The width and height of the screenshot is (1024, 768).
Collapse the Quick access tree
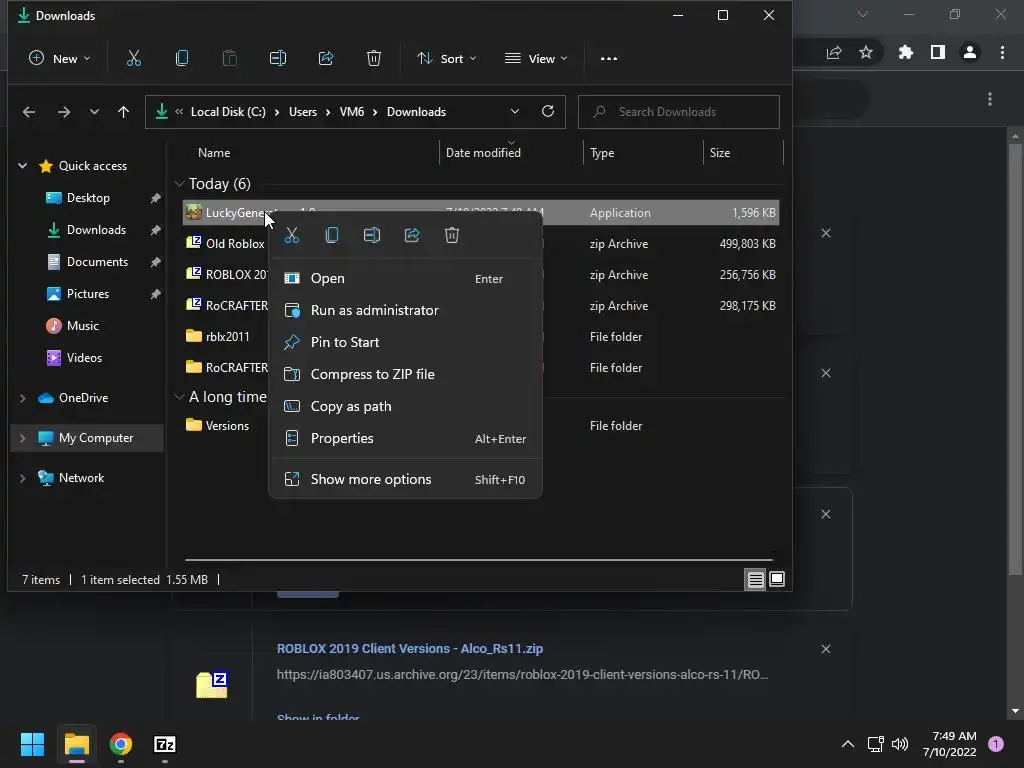[x=23, y=166]
